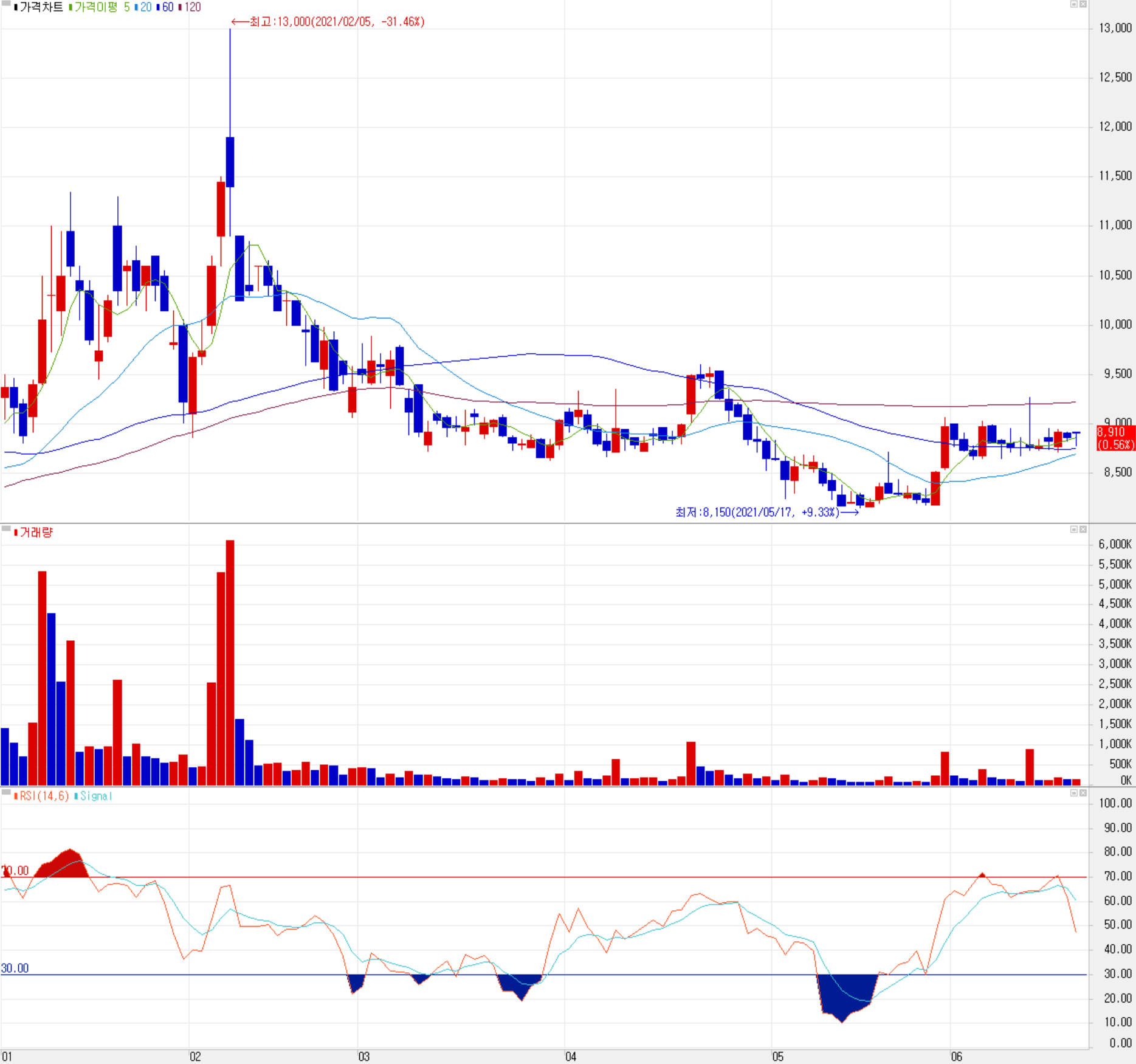Click the candlestick with the 13,000 high wick
The image size is (1136, 1064).
tap(230, 162)
